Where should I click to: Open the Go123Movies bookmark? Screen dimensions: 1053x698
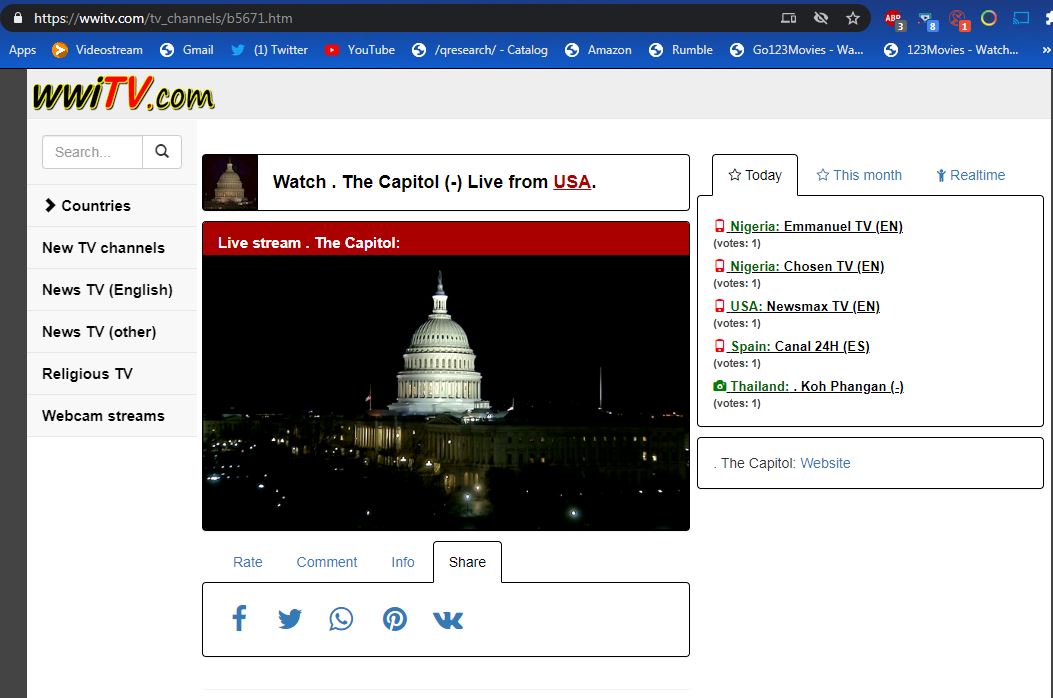tap(797, 50)
